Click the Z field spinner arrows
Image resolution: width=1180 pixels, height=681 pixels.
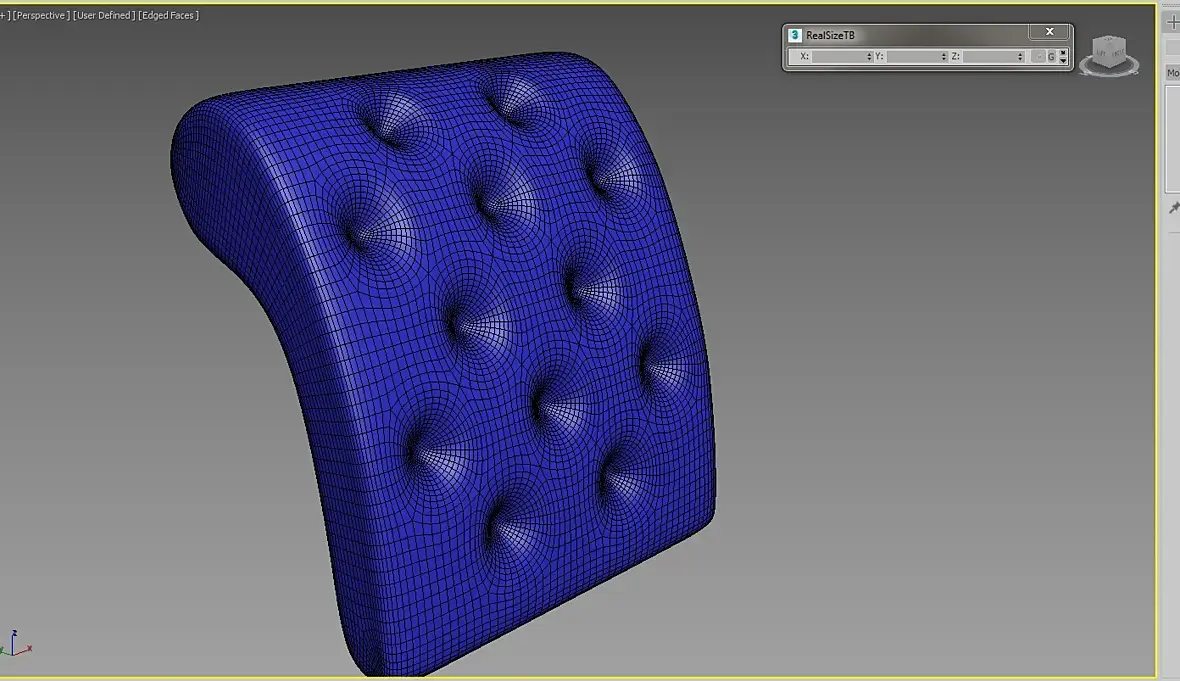tap(1020, 56)
